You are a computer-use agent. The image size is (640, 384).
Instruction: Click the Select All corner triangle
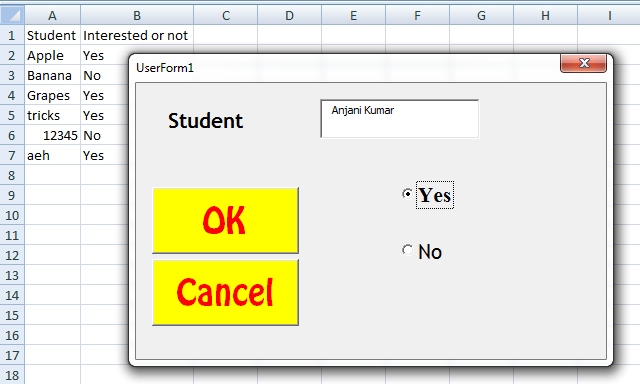[12, 16]
